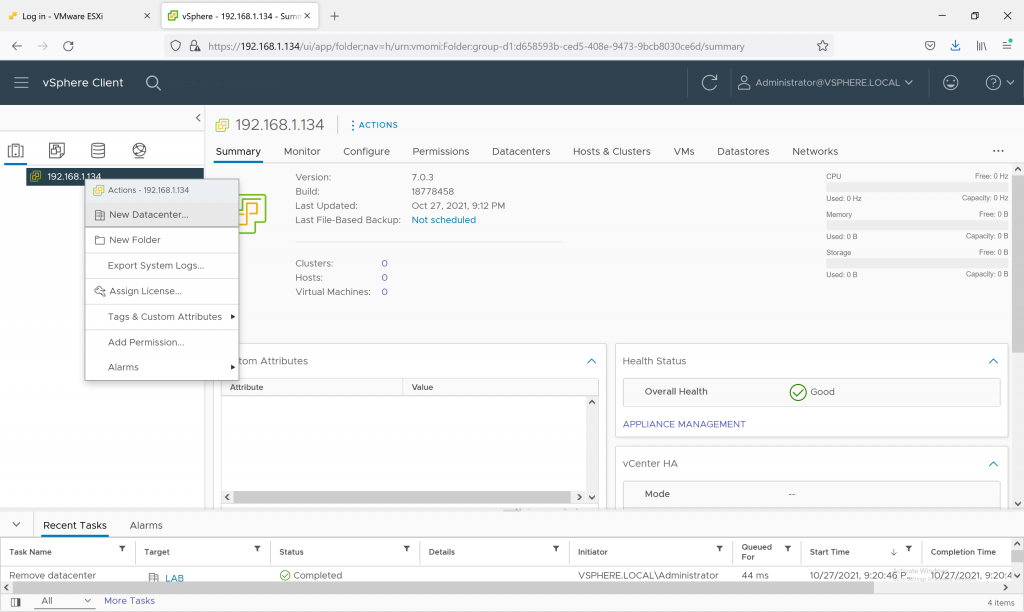Bookmark this page with the star
This screenshot has width=1024, height=612.
pyautogui.click(x=823, y=46)
